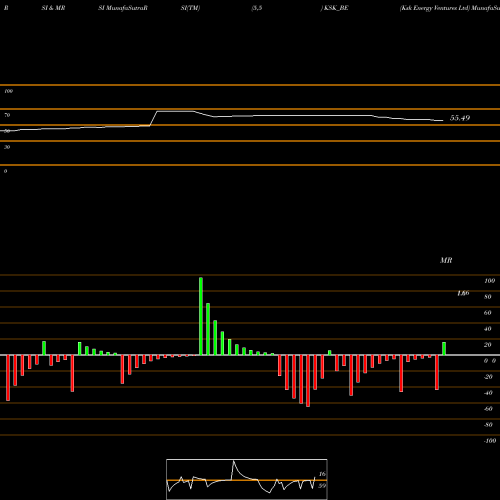Click the MR right axis label 80
Viewport: 500px width, 500px height.
488,297
